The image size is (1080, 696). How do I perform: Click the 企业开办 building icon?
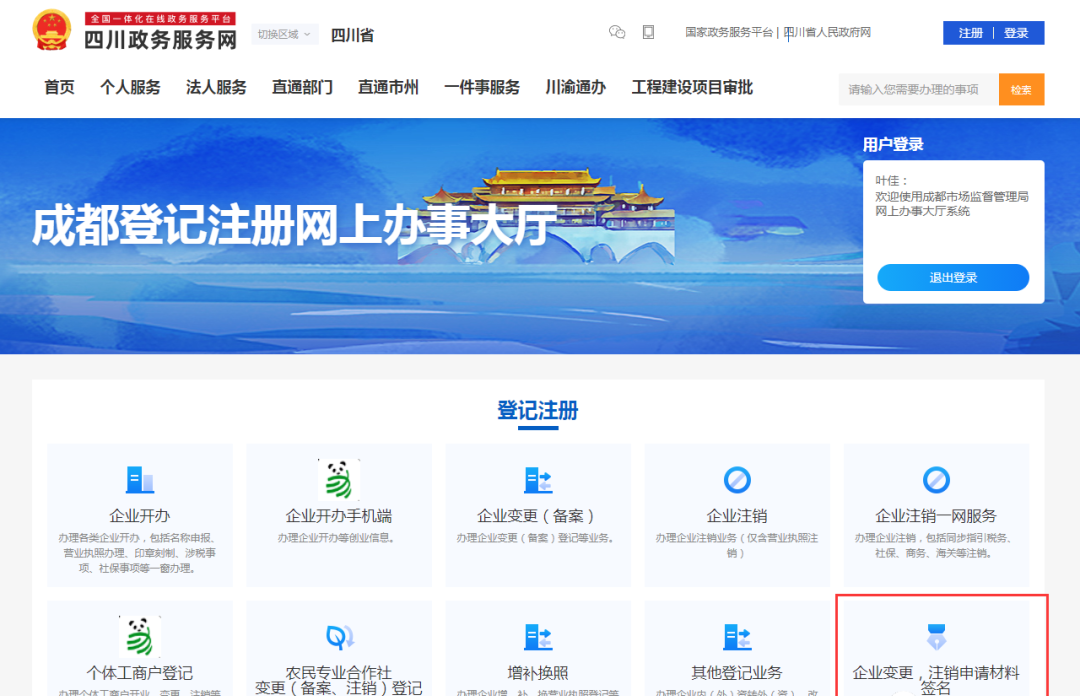[140, 480]
